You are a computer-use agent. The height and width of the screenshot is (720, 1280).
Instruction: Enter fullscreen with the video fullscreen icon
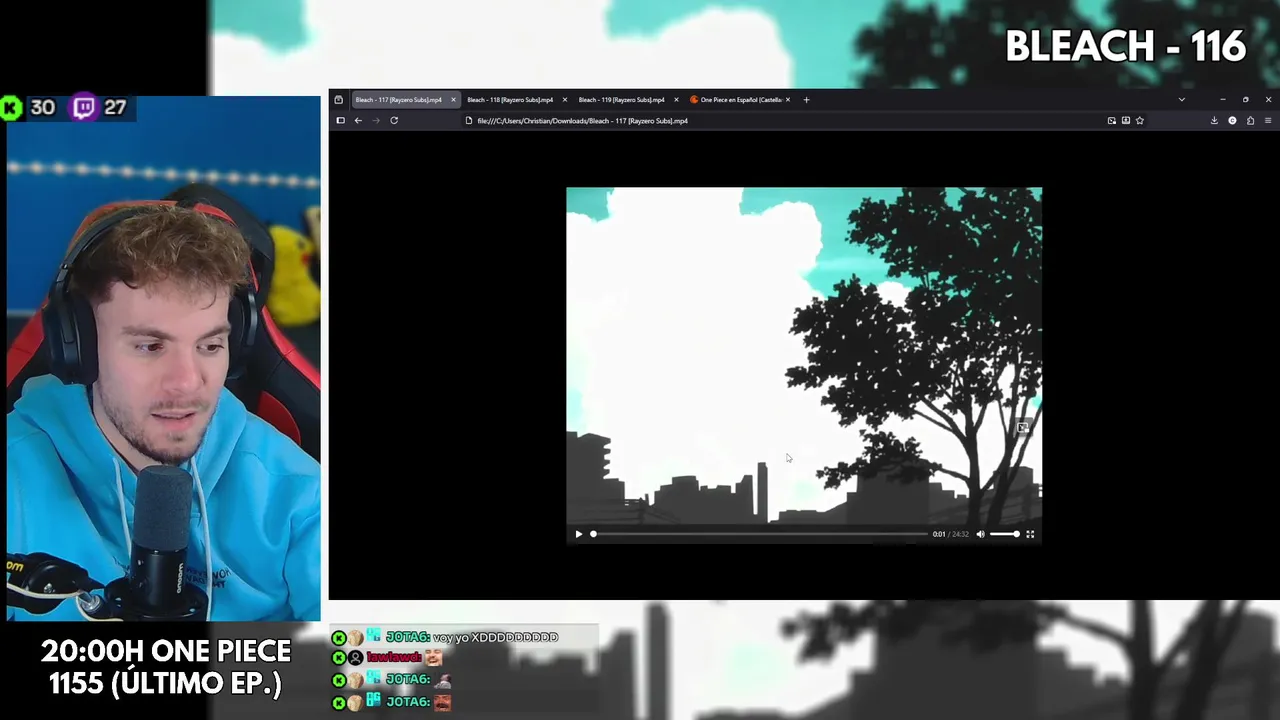point(1030,534)
